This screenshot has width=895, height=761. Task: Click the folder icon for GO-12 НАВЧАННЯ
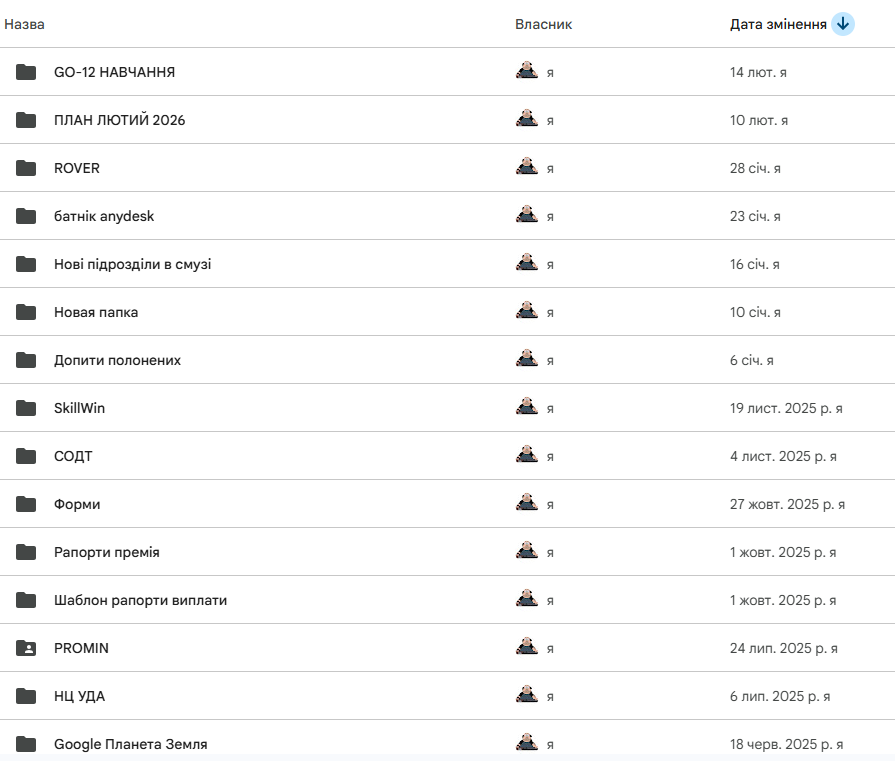pos(26,72)
